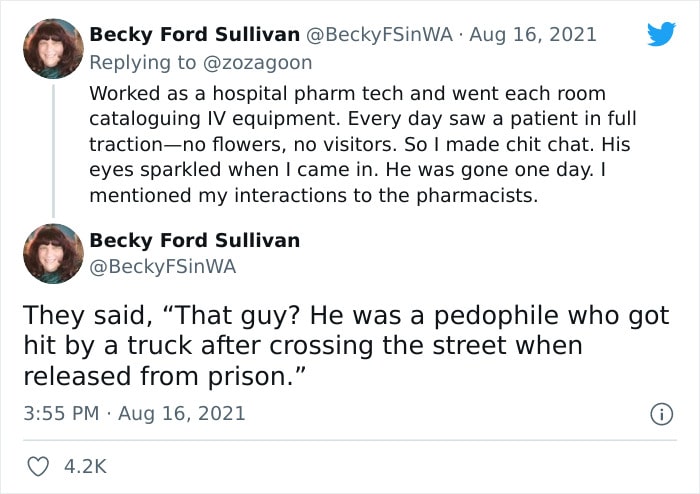Click the vertical thread connector line
The height and width of the screenshot is (494, 700).
point(54,151)
